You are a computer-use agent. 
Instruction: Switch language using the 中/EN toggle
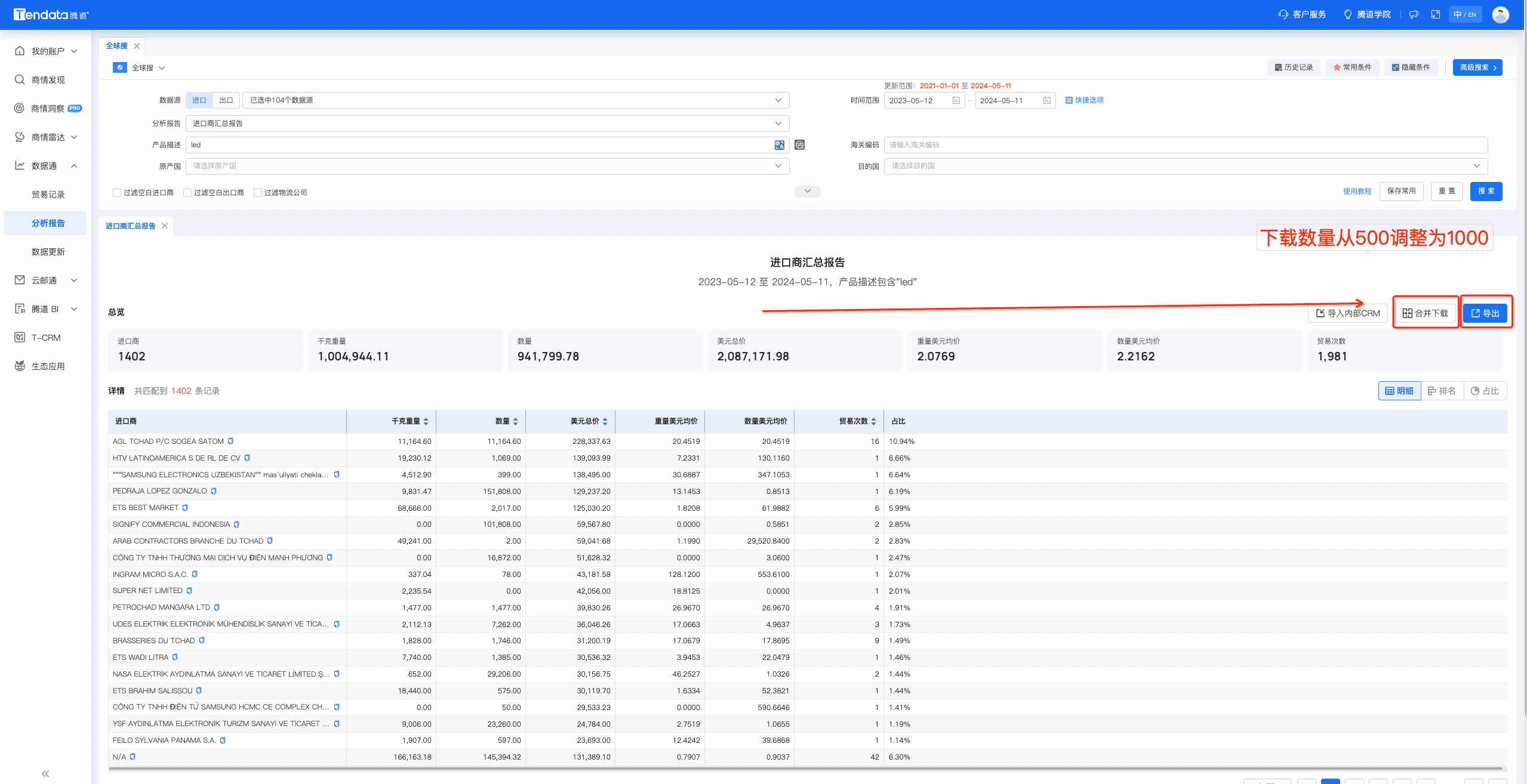click(1465, 14)
